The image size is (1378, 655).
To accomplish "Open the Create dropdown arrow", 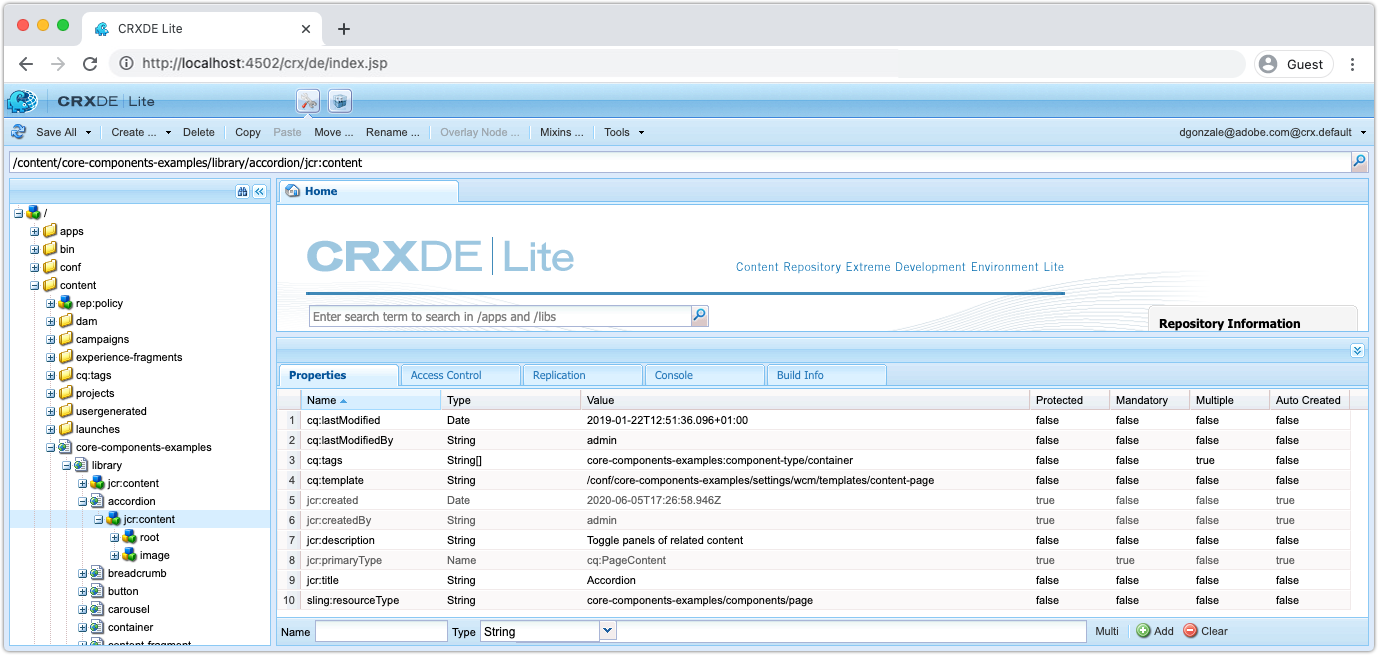I will pyautogui.click(x=168, y=132).
